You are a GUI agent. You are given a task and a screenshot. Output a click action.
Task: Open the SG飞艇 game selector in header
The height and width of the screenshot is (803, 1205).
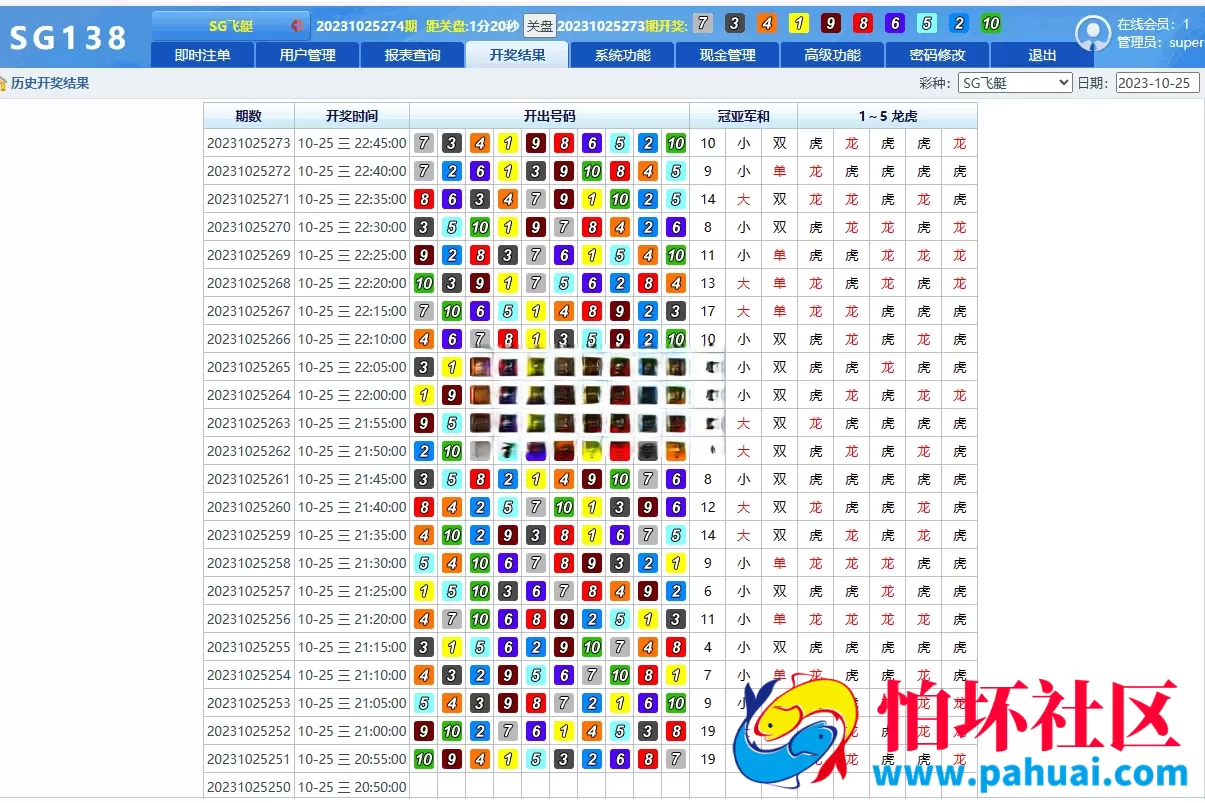[232, 26]
